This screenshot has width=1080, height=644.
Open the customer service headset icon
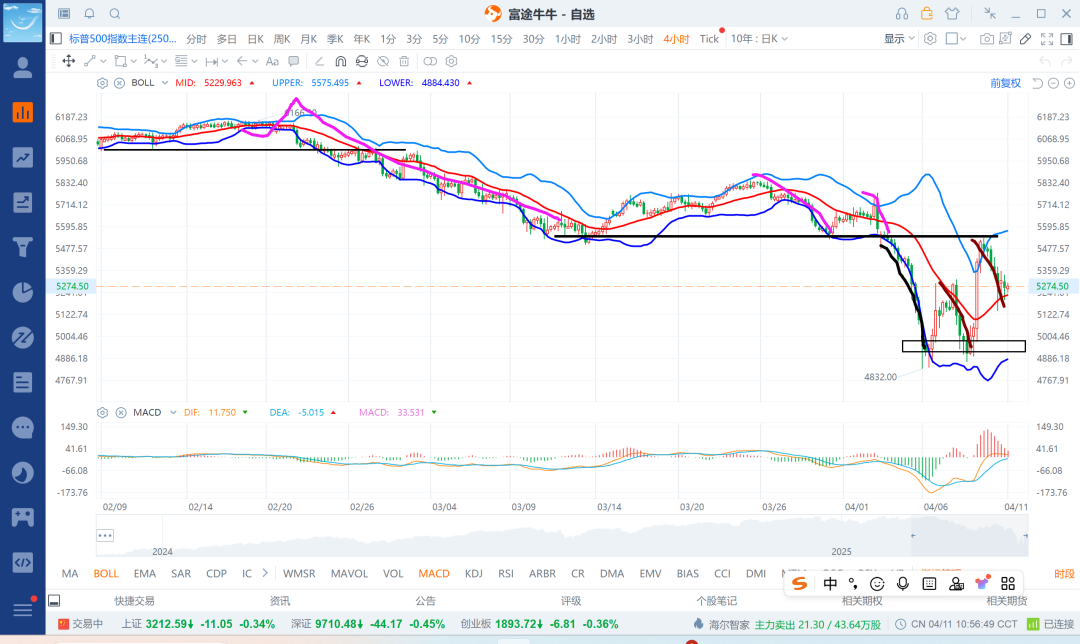pos(902,14)
